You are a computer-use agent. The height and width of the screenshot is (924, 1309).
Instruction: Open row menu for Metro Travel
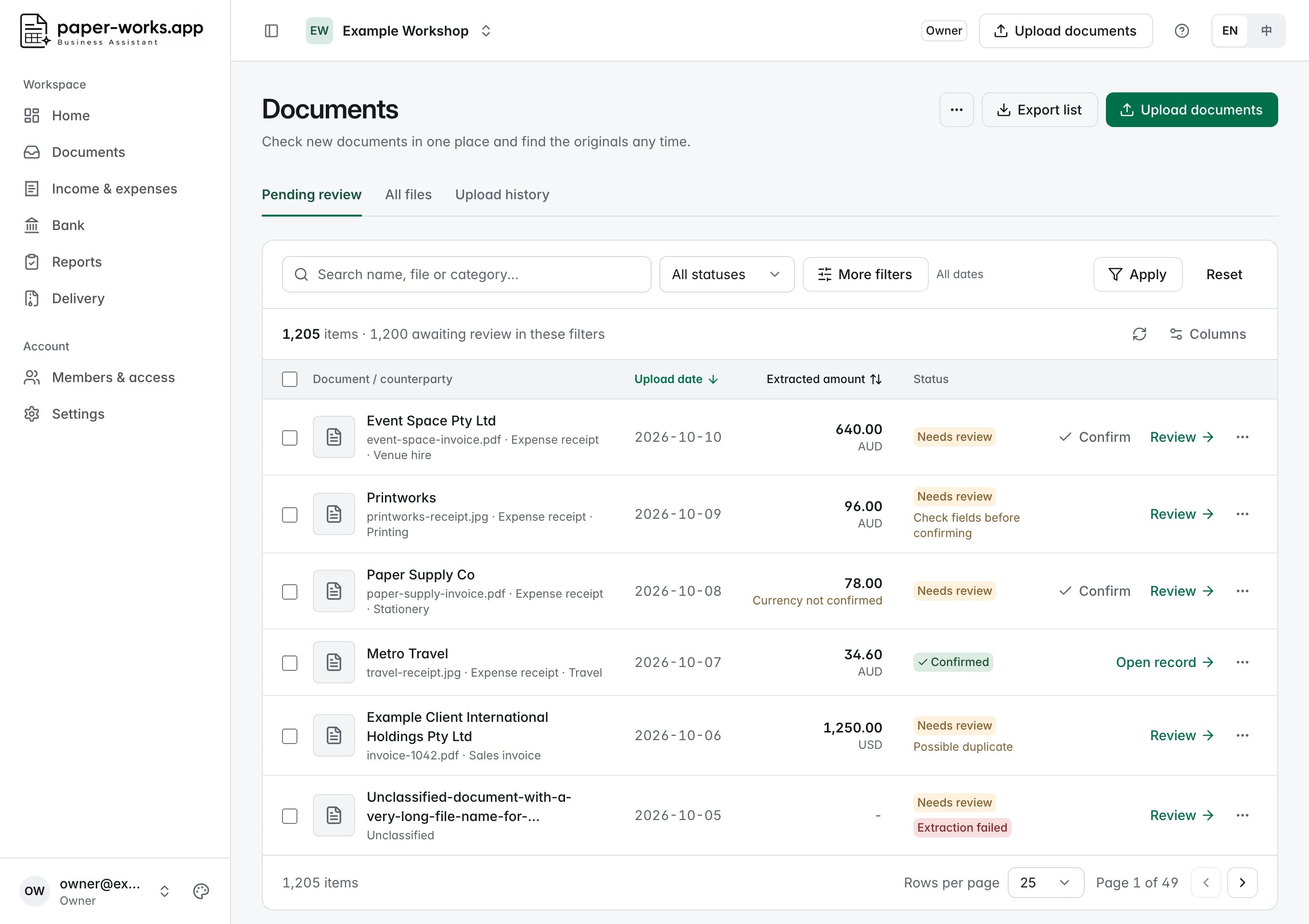click(x=1242, y=662)
